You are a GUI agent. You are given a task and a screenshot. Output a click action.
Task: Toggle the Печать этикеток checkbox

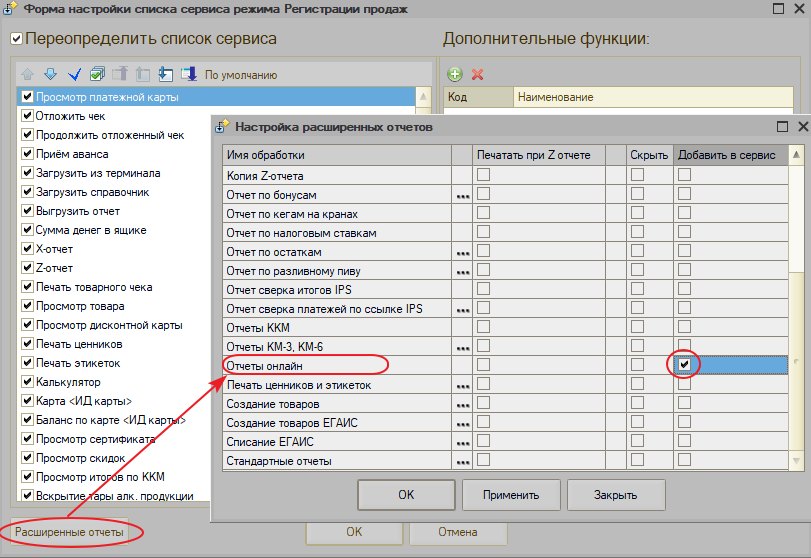coord(27,363)
